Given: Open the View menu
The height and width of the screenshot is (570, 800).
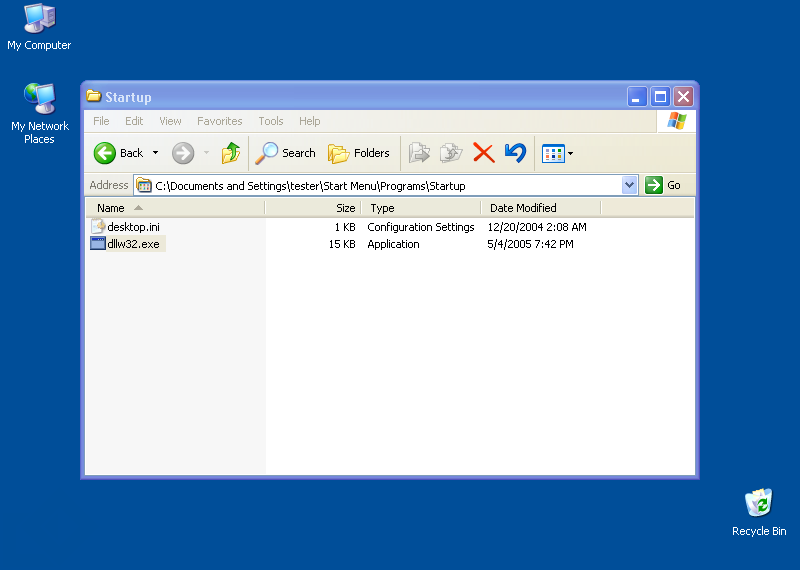Looking at the screenshot, I should pos(170,121).
